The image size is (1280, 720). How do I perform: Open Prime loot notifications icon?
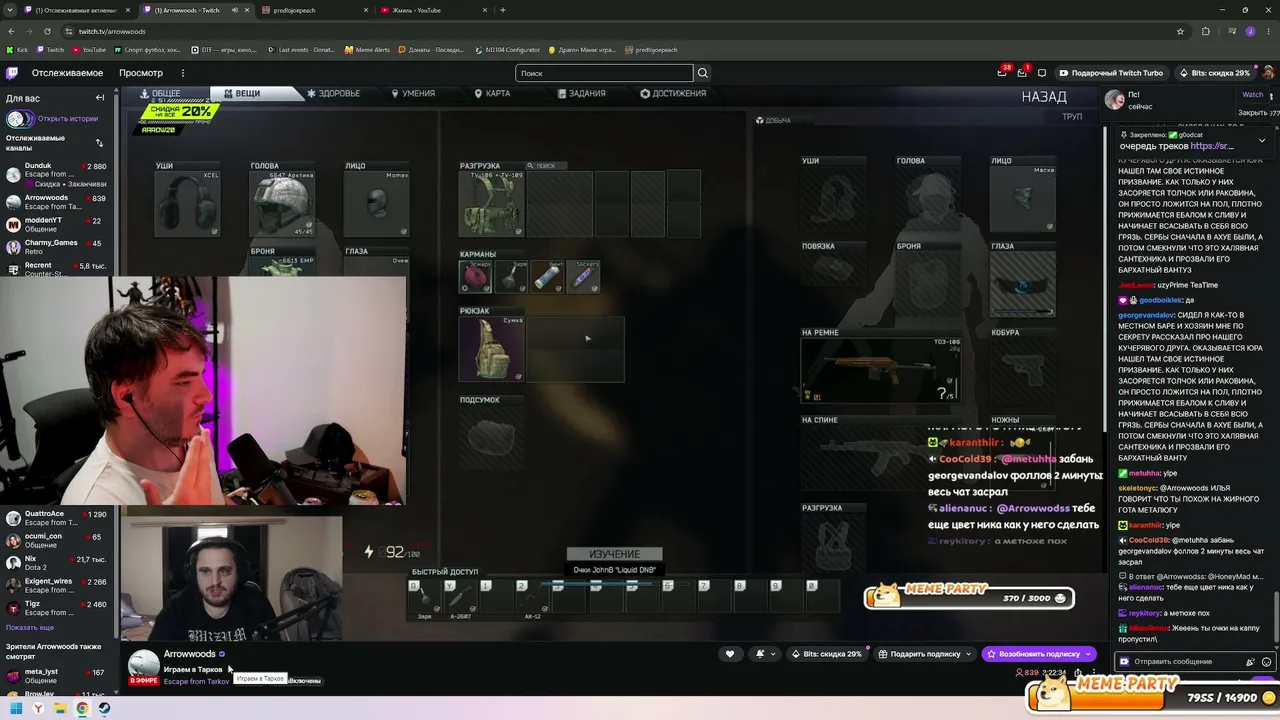(x=1002, y=73)
